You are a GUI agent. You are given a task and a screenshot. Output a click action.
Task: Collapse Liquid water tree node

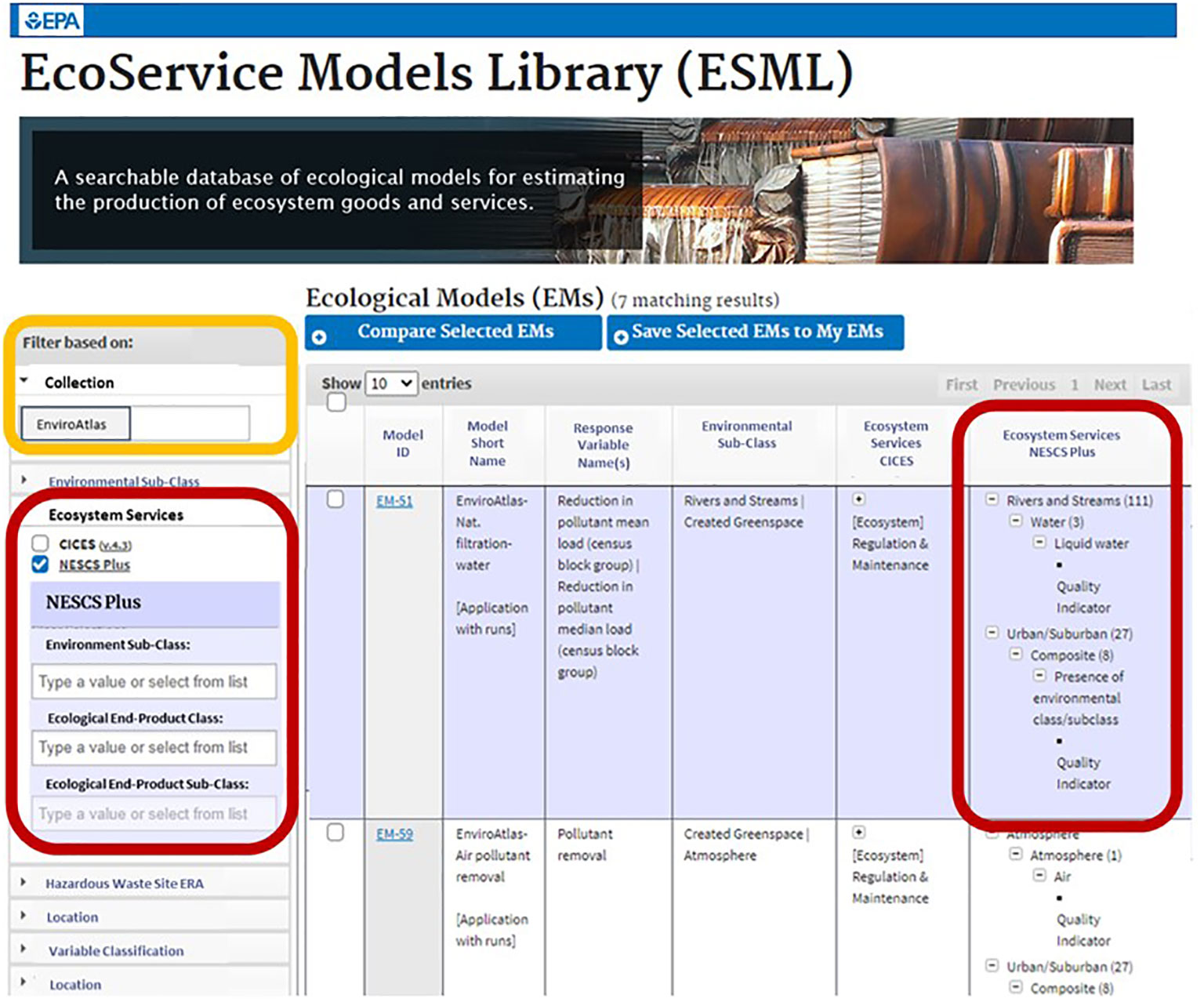1039,542
